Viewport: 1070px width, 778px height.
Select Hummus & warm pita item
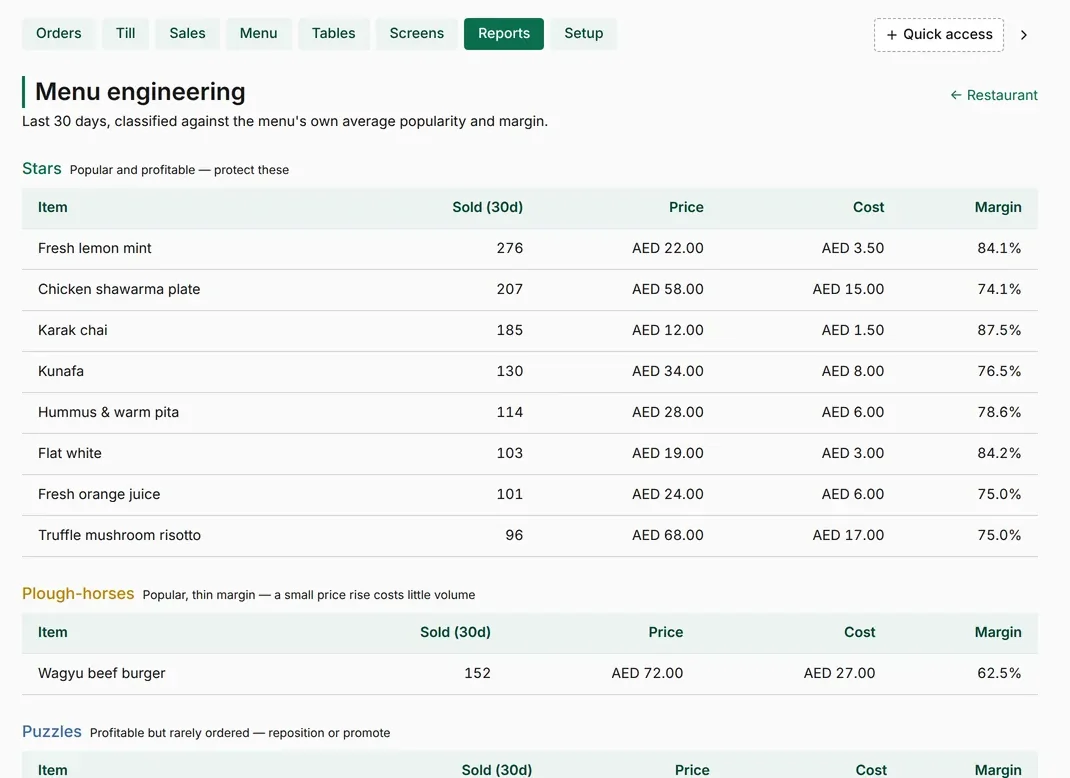click(109, 412)
